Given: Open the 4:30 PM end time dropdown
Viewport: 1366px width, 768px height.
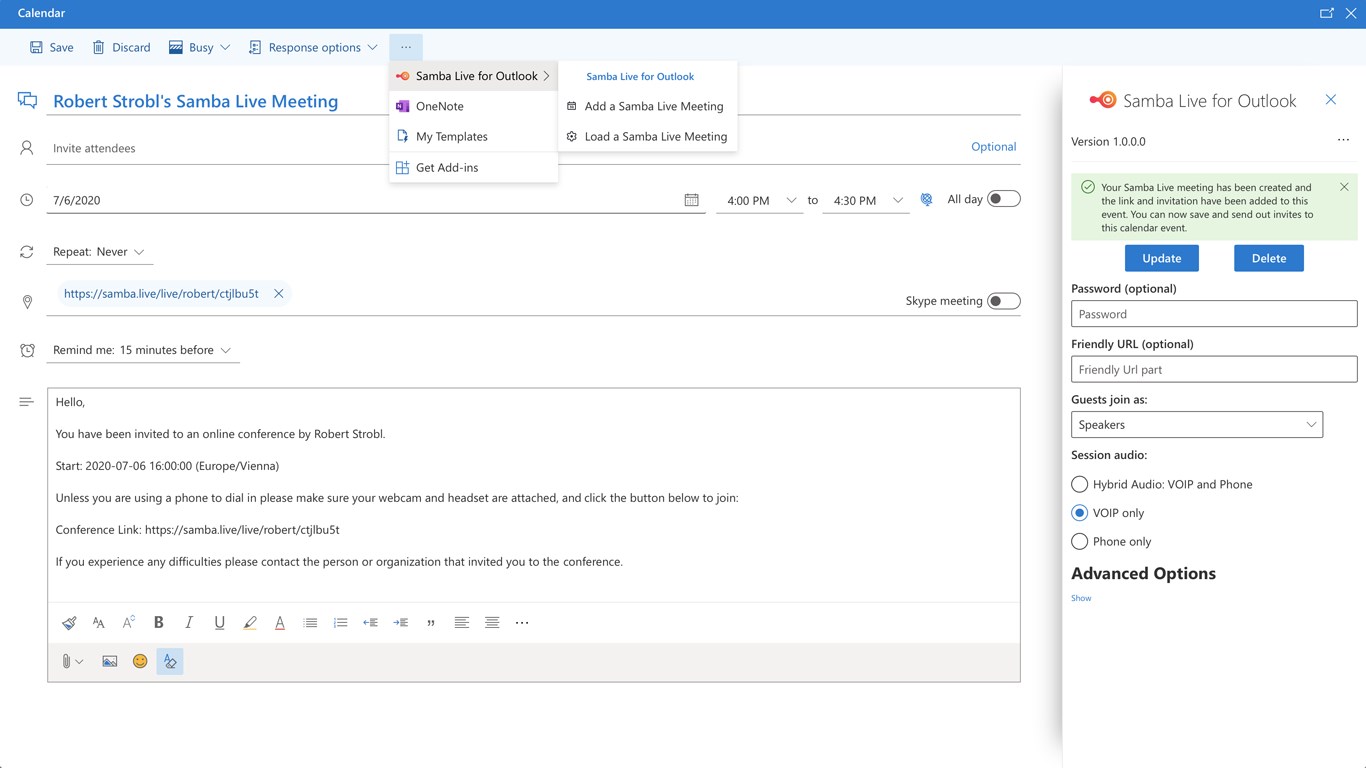Looking at the screenshot, I should (x=867, y=200).
